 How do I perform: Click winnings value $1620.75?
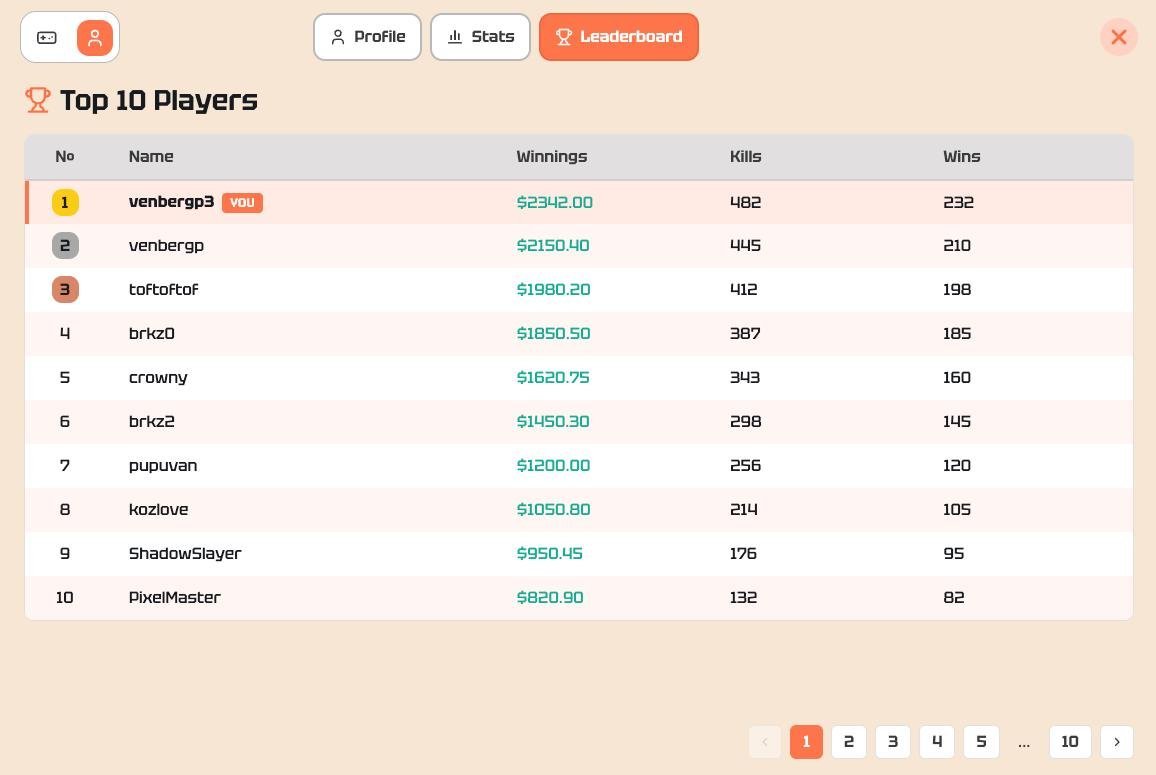click(x=553, y=378)
